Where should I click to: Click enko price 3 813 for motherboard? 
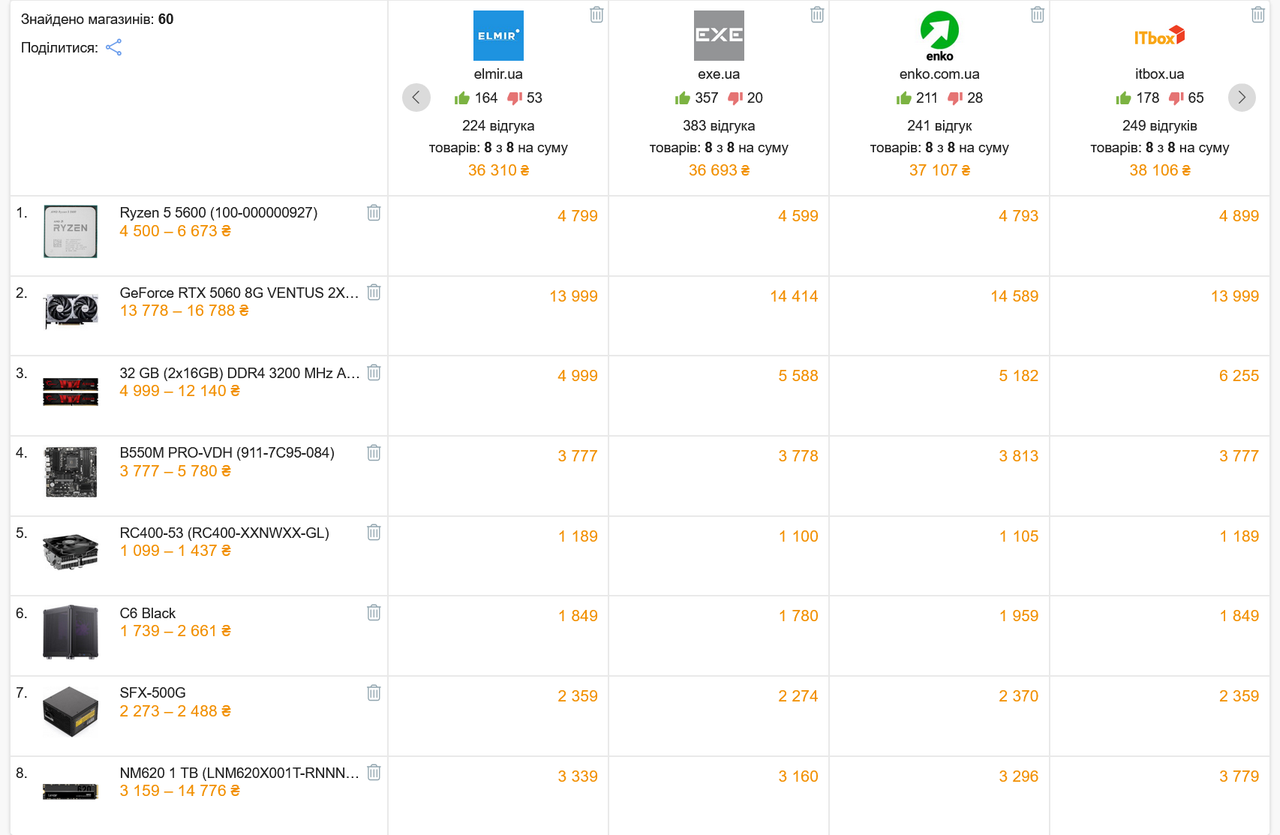(1018, 455)
